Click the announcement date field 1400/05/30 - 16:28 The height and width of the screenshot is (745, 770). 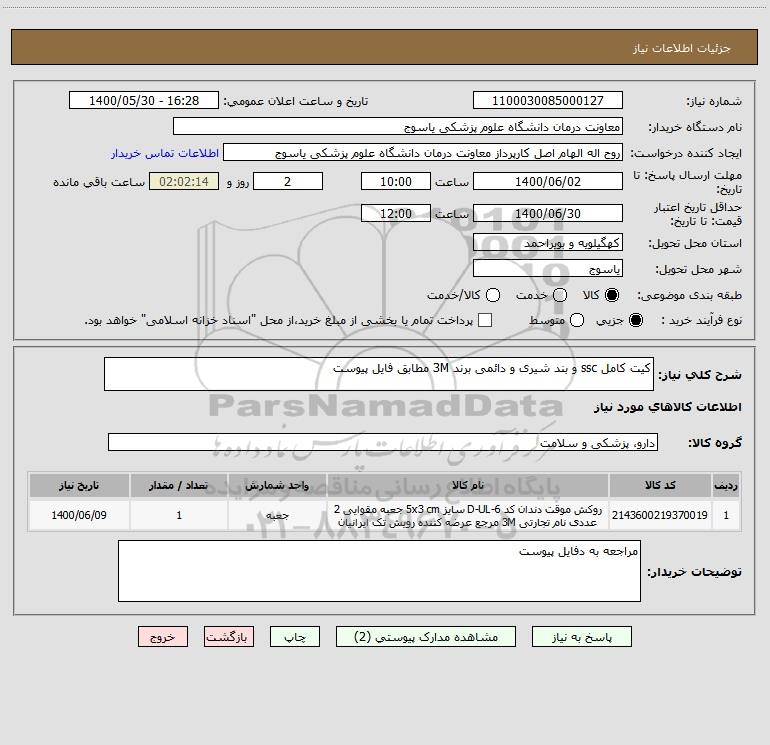[x=144, y=100]
